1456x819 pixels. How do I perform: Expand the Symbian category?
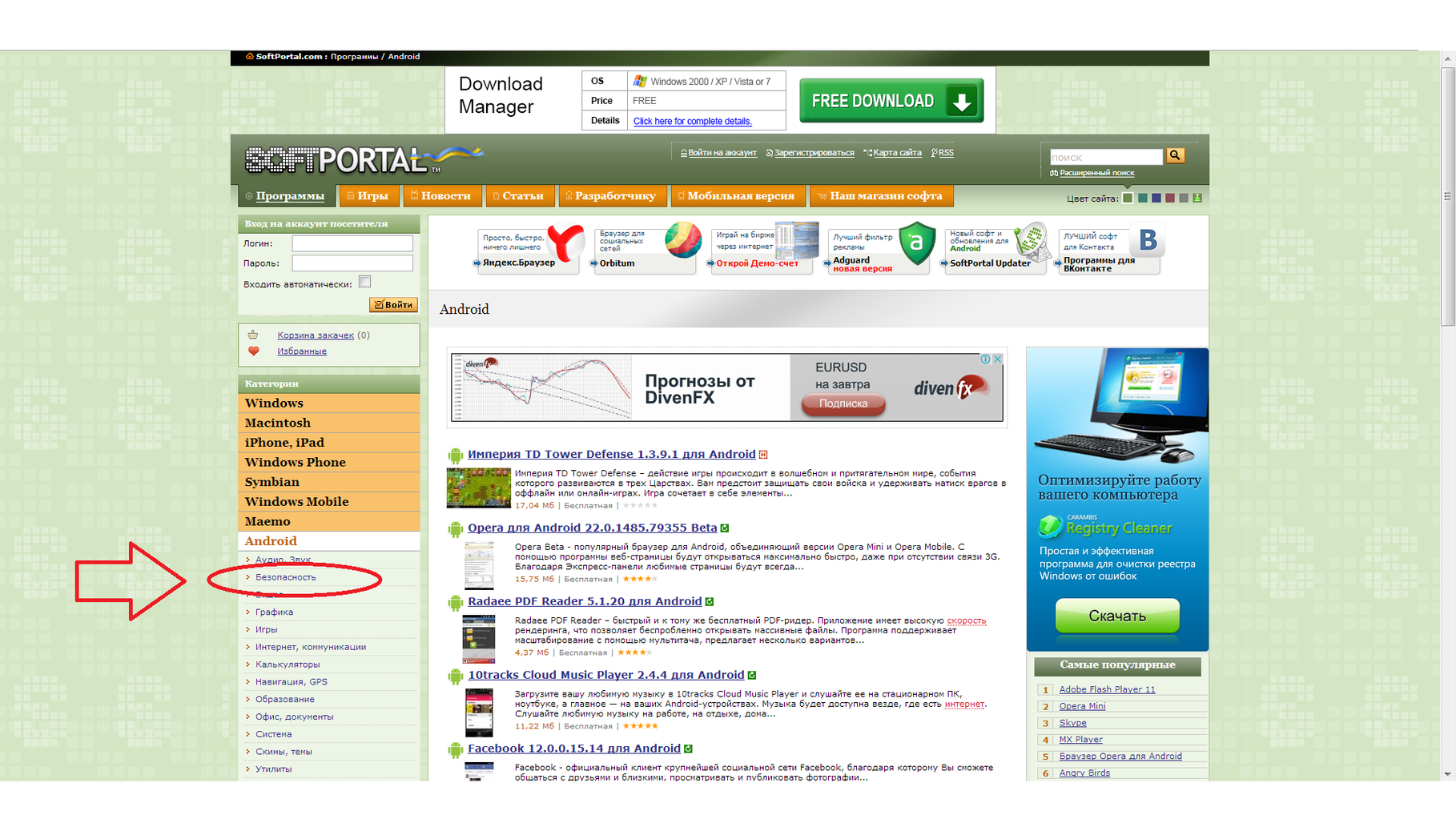click(x=329, y=482)
